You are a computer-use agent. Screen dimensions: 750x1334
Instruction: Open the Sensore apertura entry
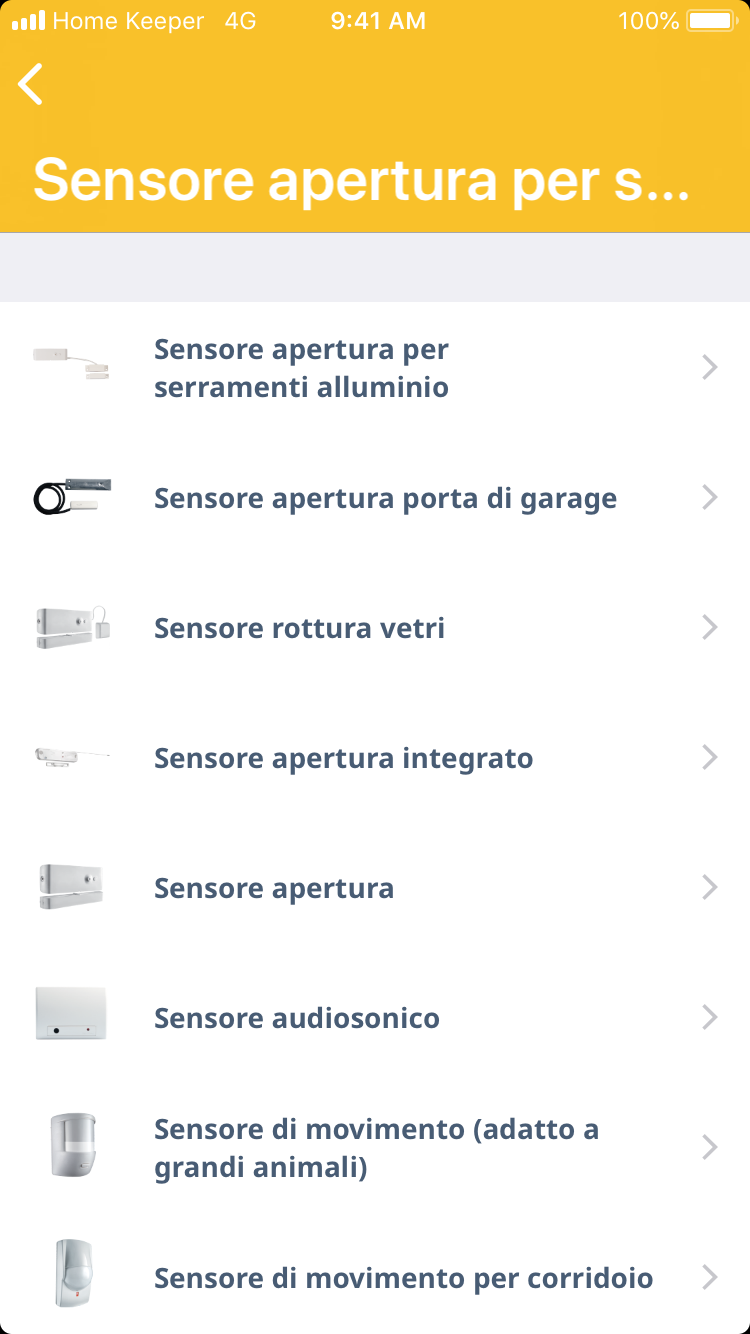pos(274,888)
